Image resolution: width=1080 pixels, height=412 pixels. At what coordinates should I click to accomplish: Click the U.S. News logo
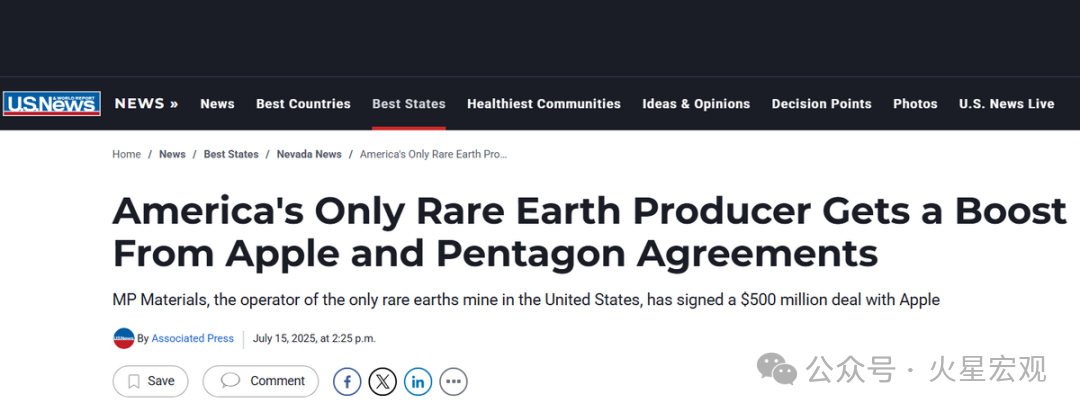click(51, 104)
